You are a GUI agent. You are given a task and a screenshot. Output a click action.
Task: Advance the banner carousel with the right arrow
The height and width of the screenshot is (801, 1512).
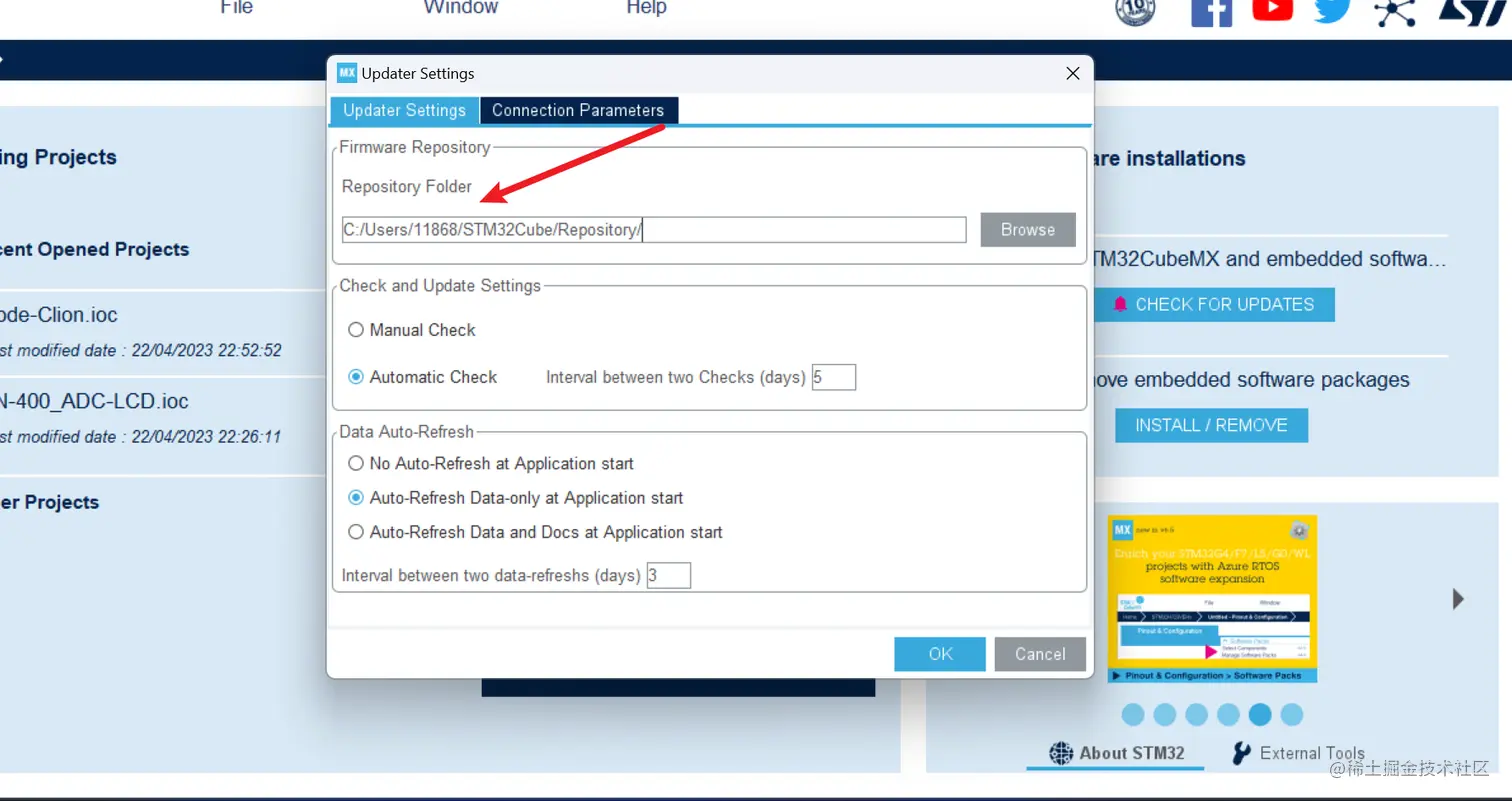[x=1458, y=599]
